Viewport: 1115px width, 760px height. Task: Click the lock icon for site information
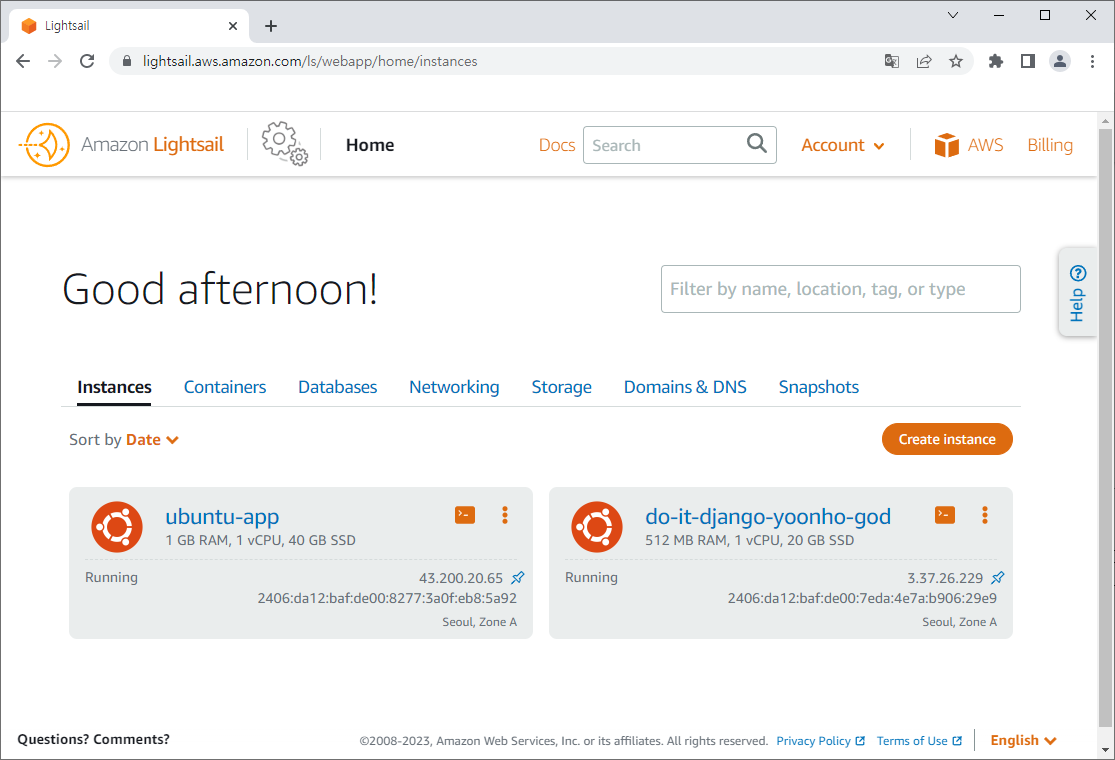click(x=127, y=61)
